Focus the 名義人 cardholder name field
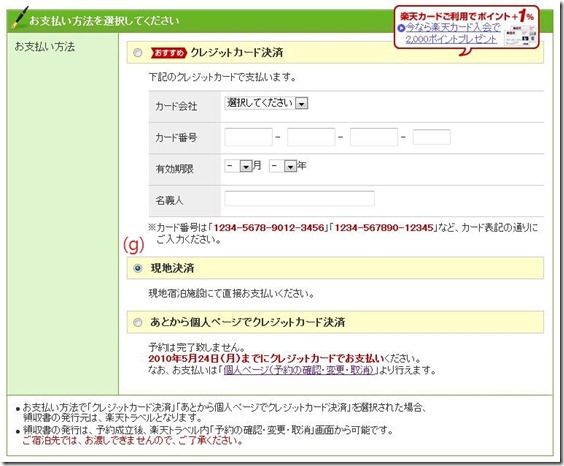The height and width of the screenshot is (466, 564). click(x=300, y=198)
